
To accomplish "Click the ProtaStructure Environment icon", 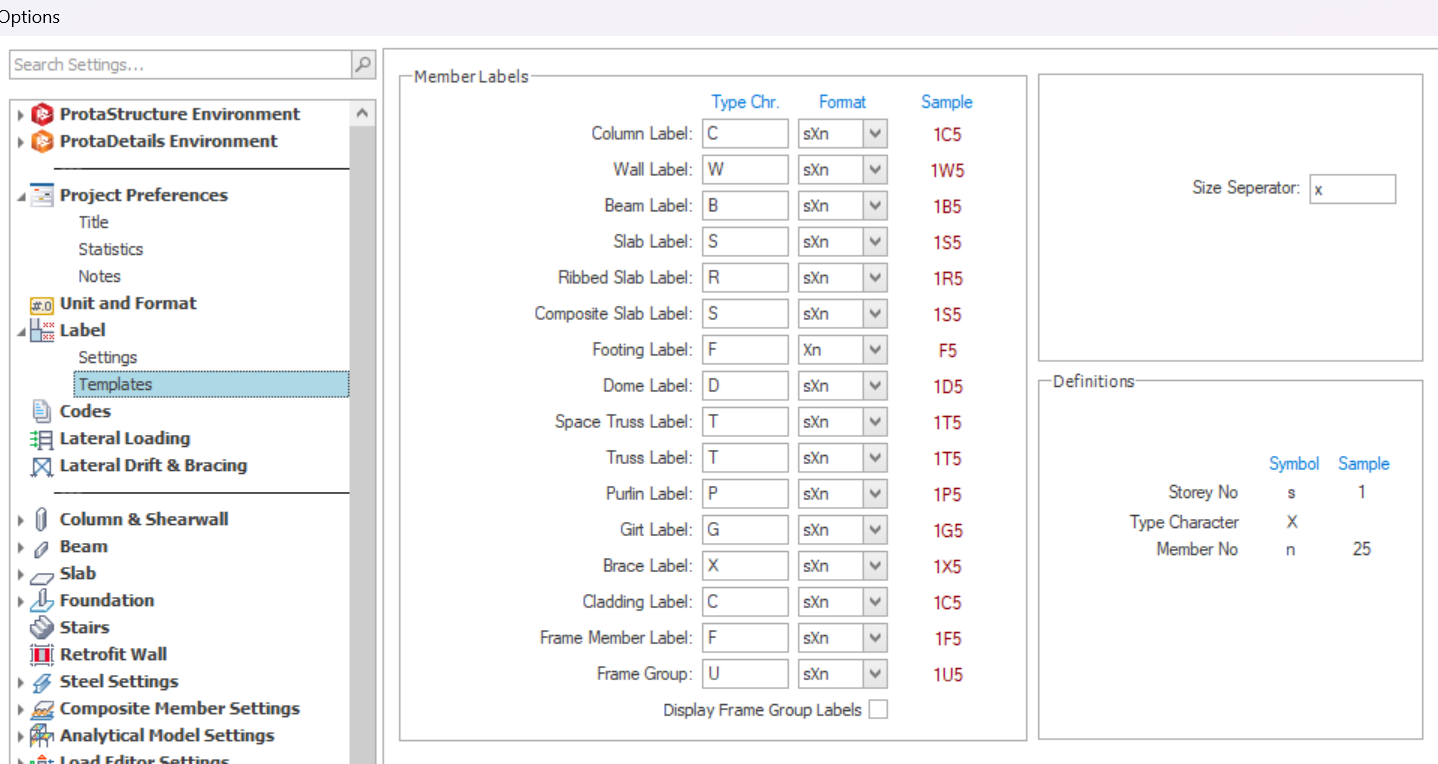I will point(41,114).
